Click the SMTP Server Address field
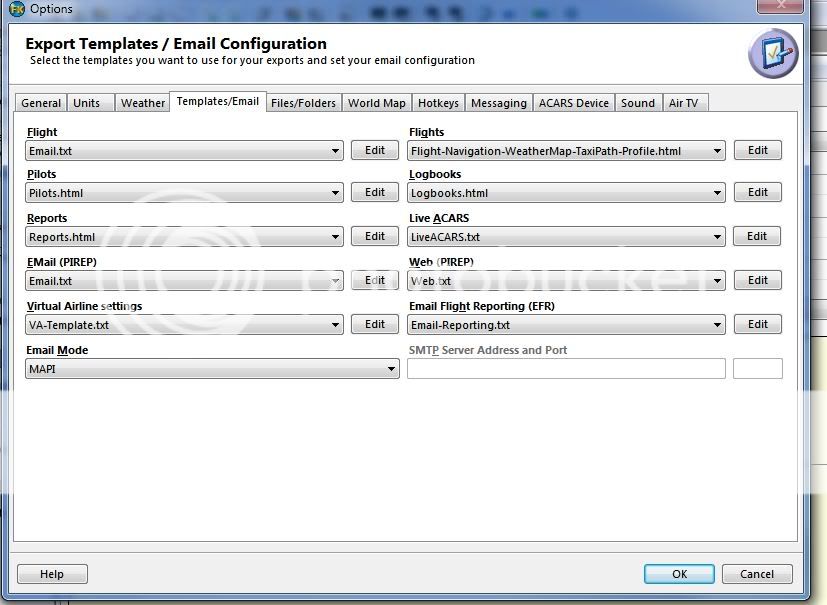 [x=566, y=369]
